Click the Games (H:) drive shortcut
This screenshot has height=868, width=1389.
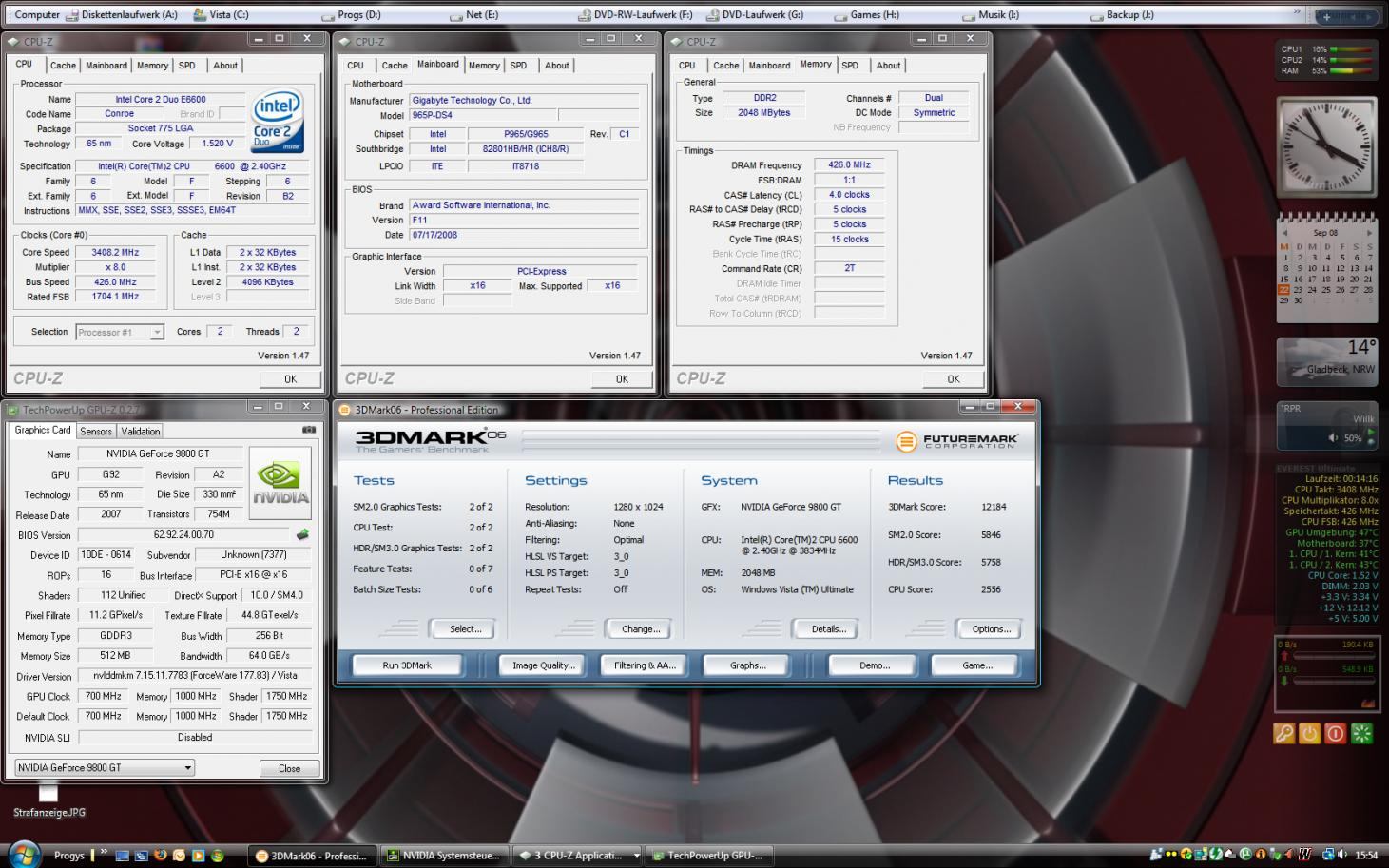(x=866, y=14)
